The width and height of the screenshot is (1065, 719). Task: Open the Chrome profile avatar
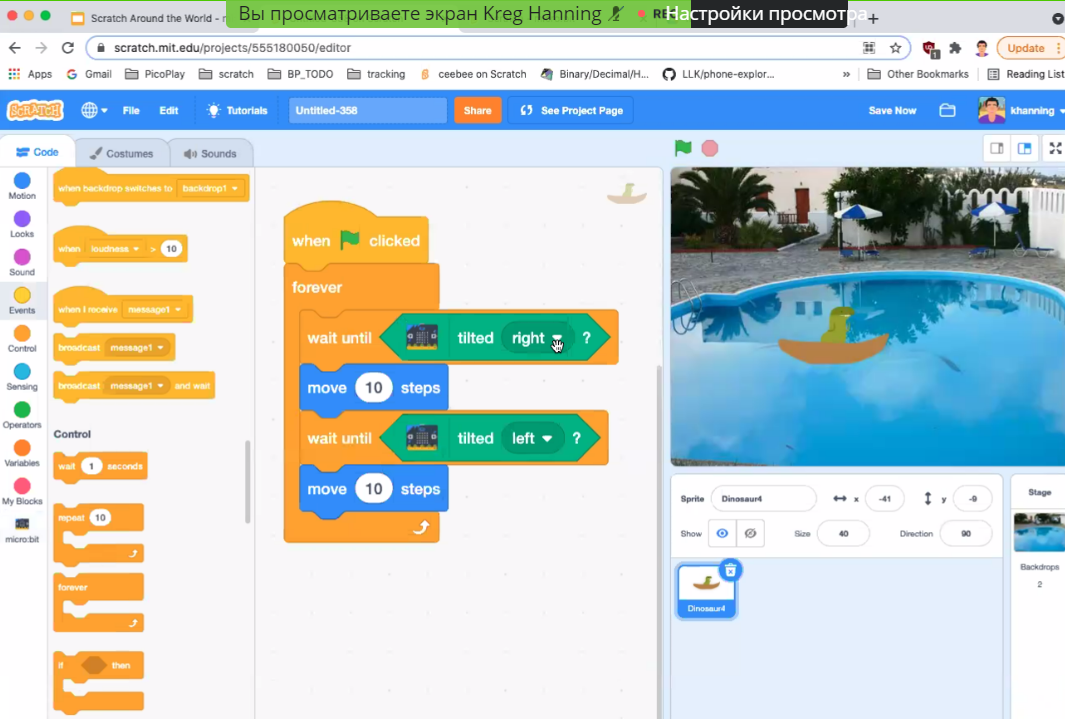[981, 48]
